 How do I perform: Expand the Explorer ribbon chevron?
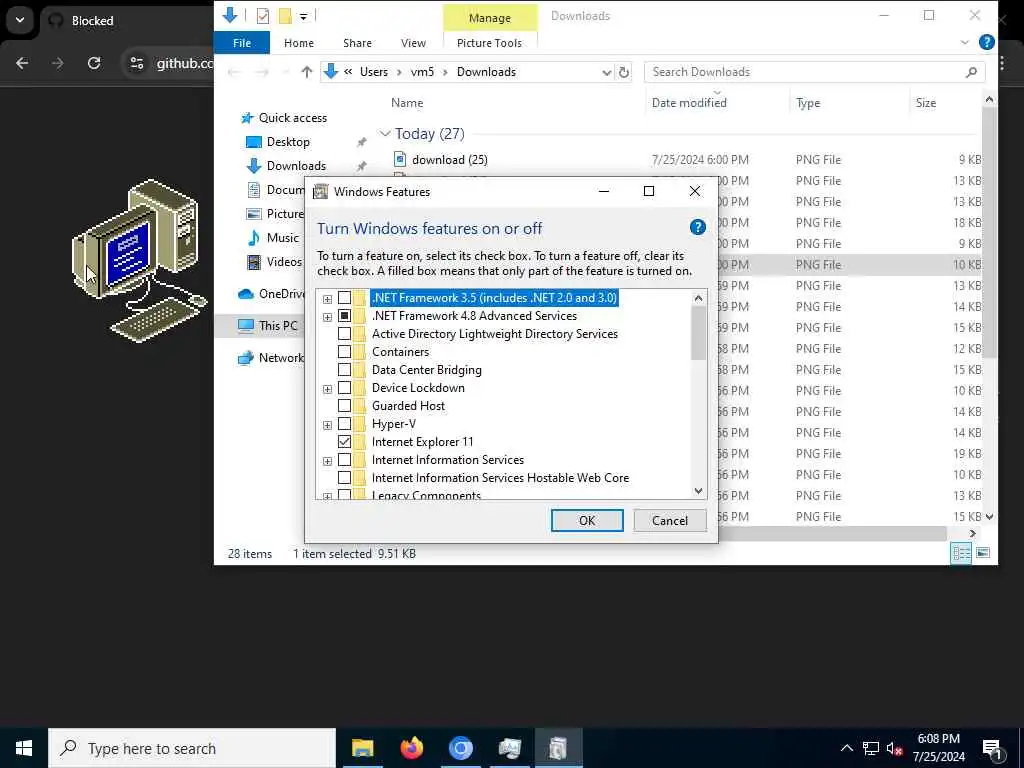pyautogui.click(x=965, y=42)
